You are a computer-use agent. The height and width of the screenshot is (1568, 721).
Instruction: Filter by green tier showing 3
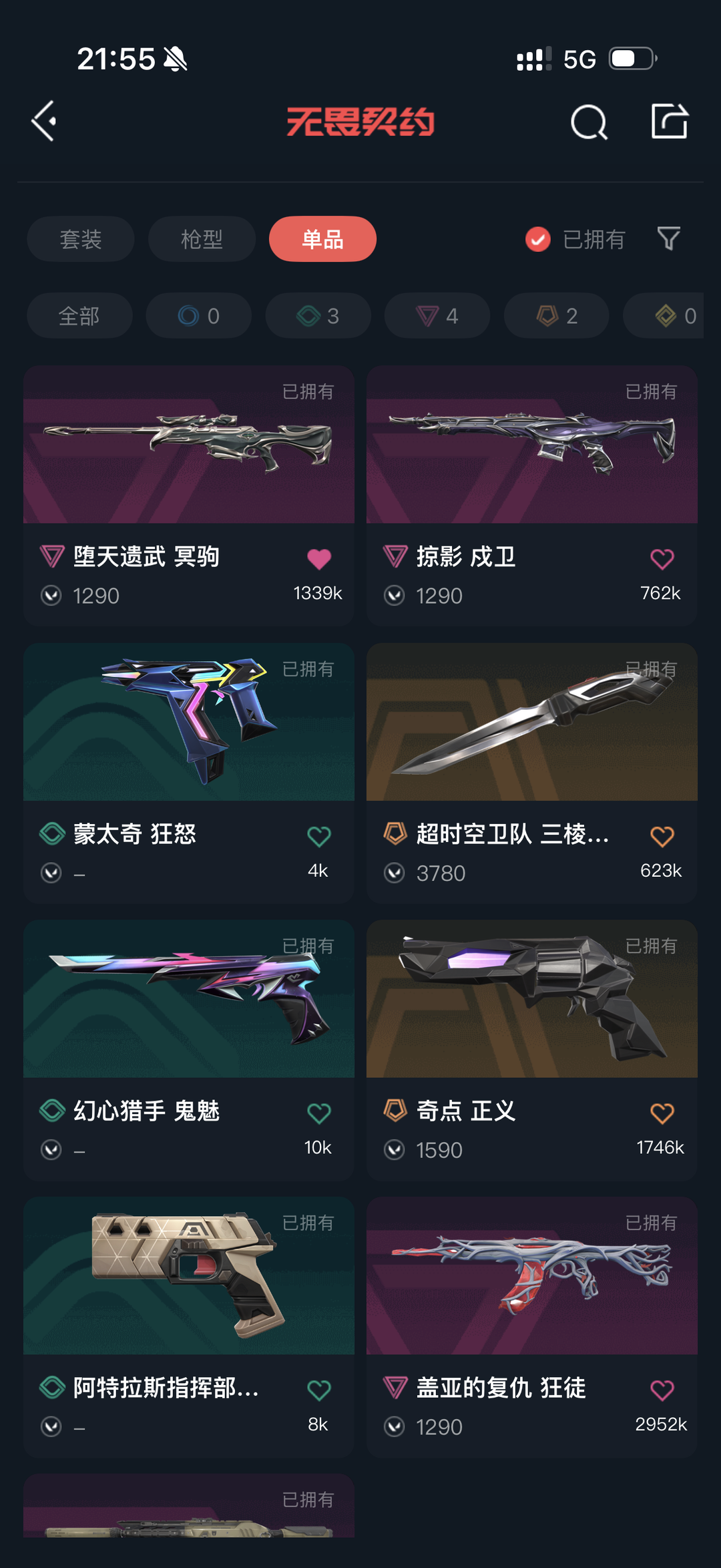318,315
